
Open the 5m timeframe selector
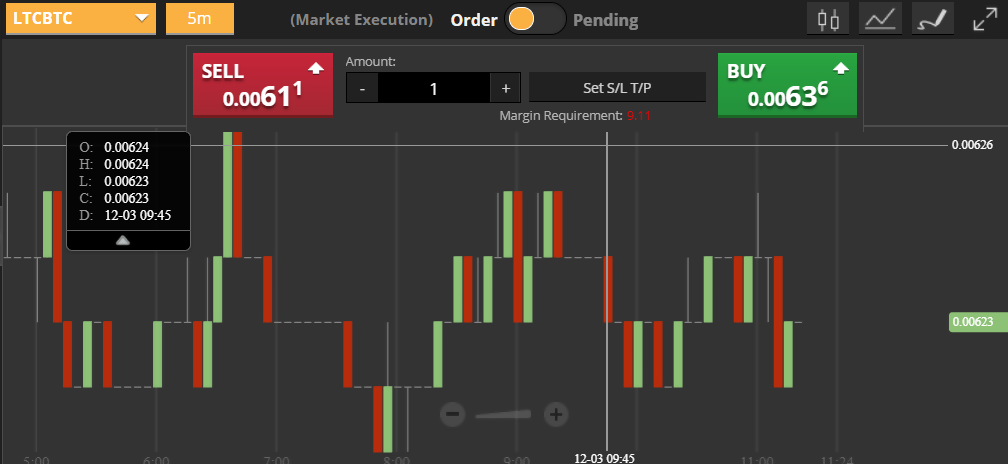pyautogui.click(x=199, y=18)
